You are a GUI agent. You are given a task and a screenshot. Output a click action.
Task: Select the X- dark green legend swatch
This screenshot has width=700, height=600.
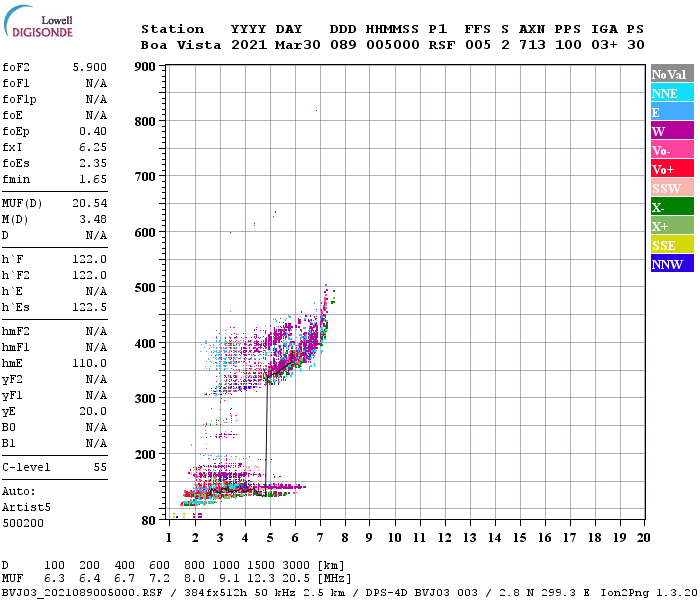(x=672, y=207)
